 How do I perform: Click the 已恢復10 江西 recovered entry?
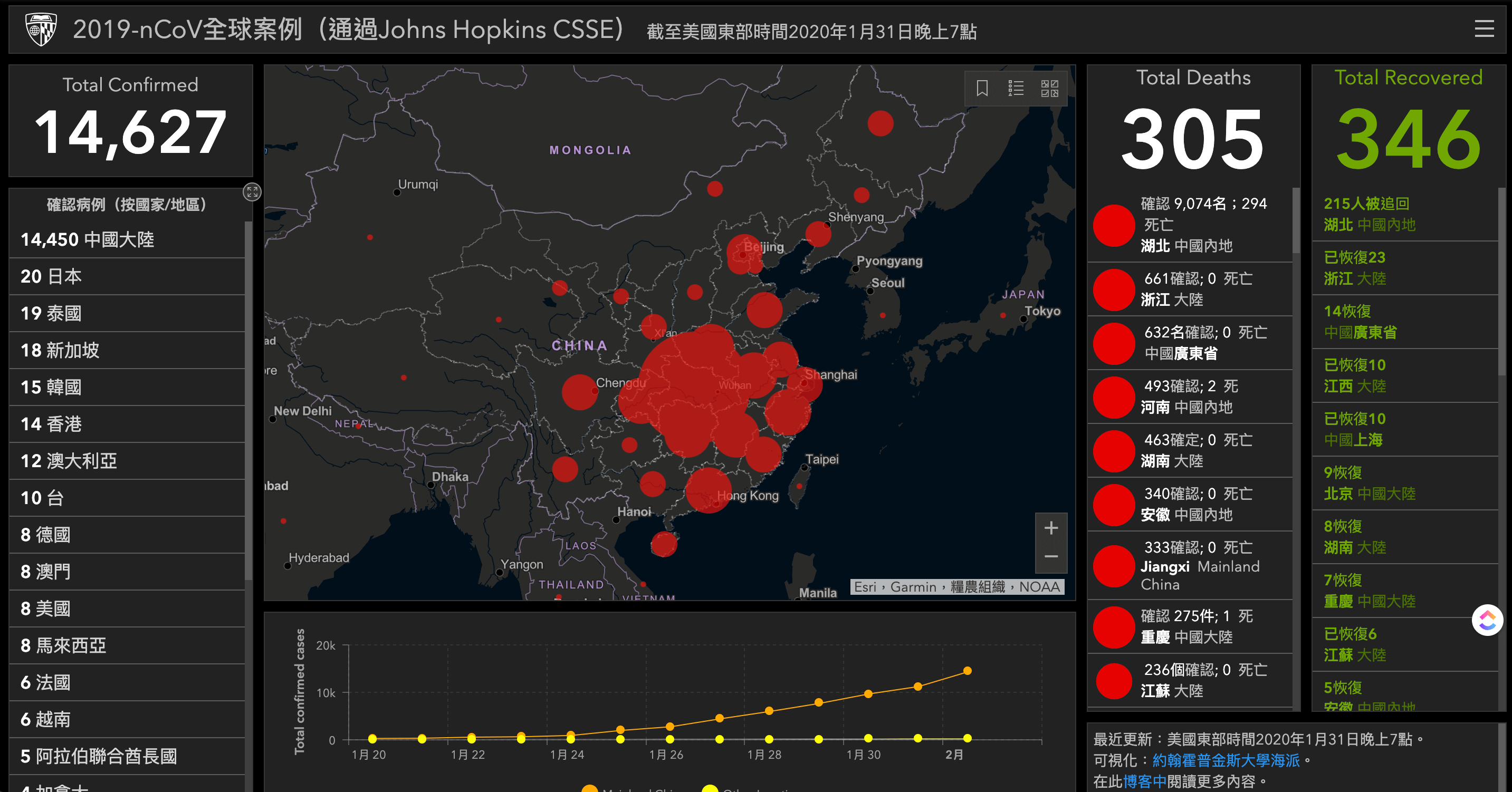coord(1405,375)
